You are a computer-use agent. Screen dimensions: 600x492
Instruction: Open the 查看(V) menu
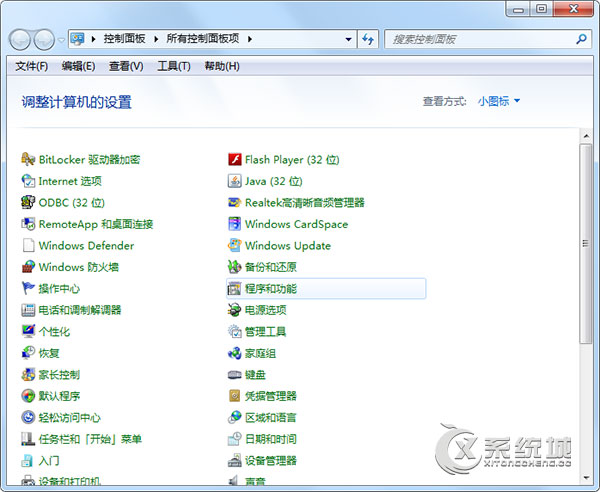[x=126, y=66]
